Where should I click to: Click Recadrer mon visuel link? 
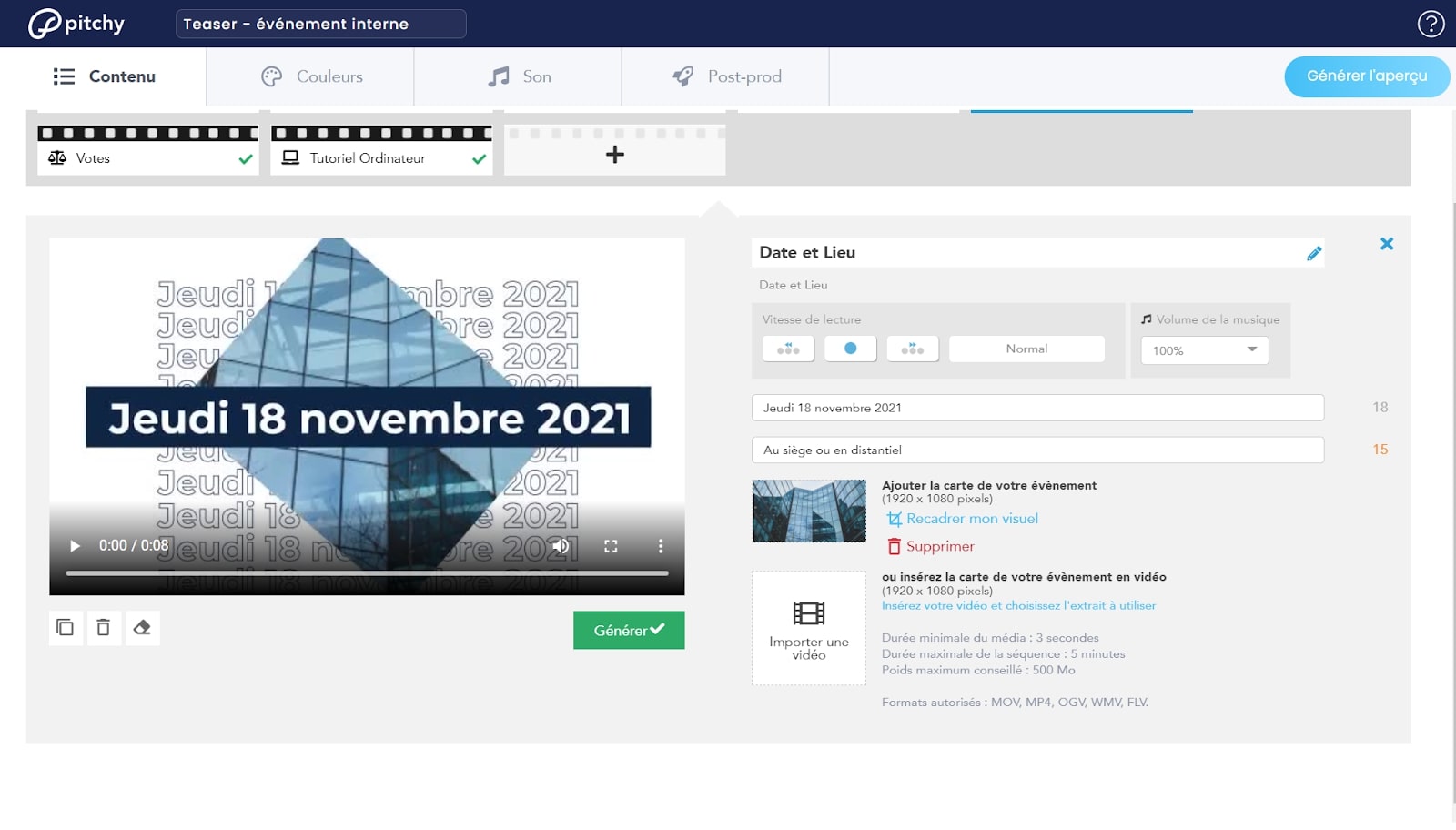(x=971, y=519)
